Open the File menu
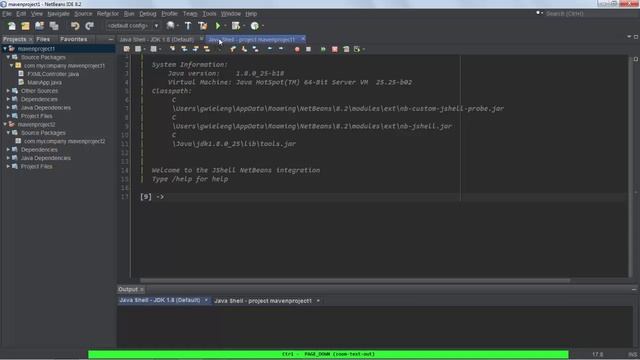The width and height of the screenshot is (640, 360). click(x=7, y=13)
